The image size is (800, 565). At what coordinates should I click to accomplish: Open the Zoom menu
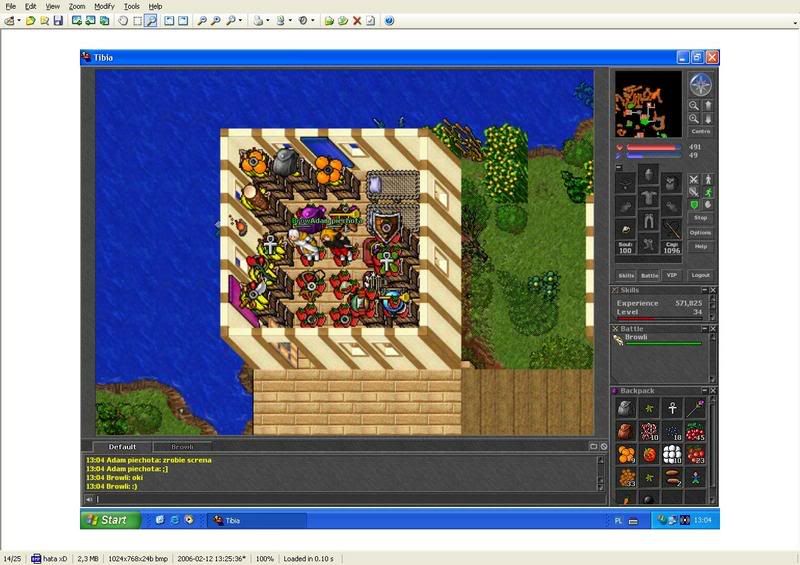(x=77, y=7)
